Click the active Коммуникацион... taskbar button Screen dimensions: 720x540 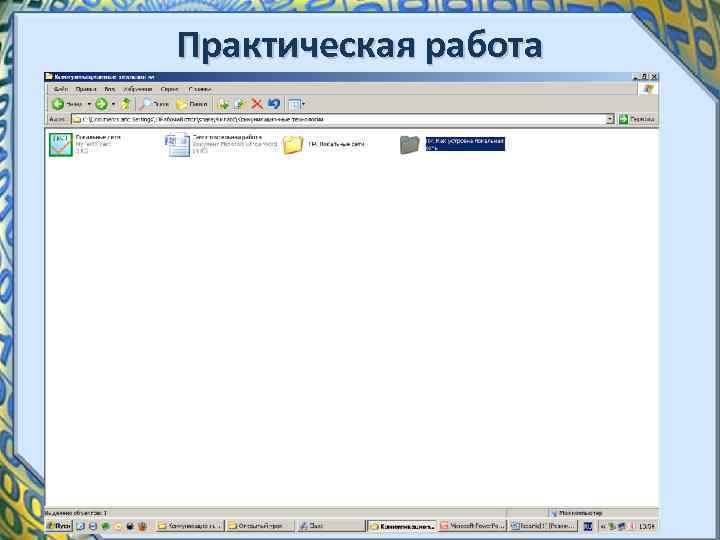tap(402, 526)
